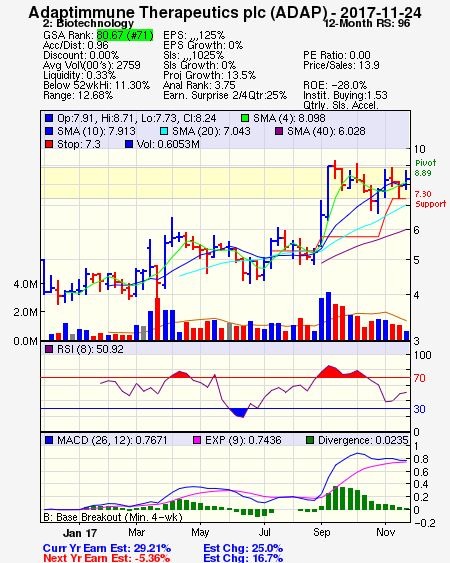Click the Range: 12.68% text
Image resolution: width=450 pixels, height=563 pixels.
pyautogui.click(x=78, y=96)
